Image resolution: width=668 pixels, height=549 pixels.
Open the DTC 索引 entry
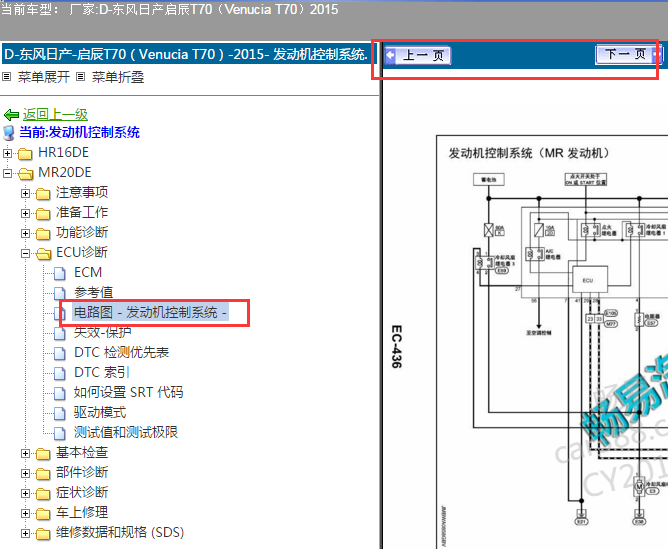pos(101,372)
